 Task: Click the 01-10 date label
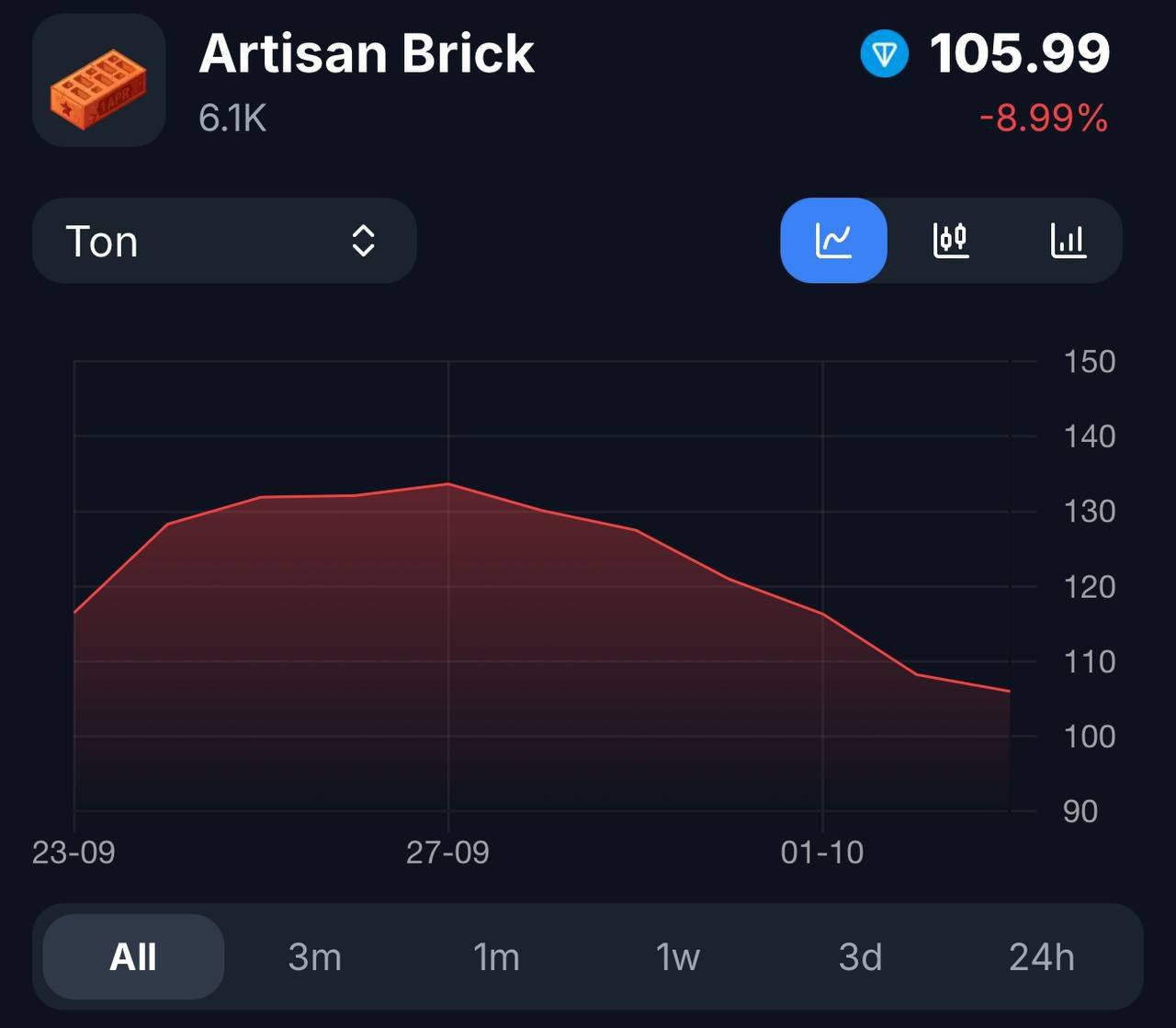822,853
